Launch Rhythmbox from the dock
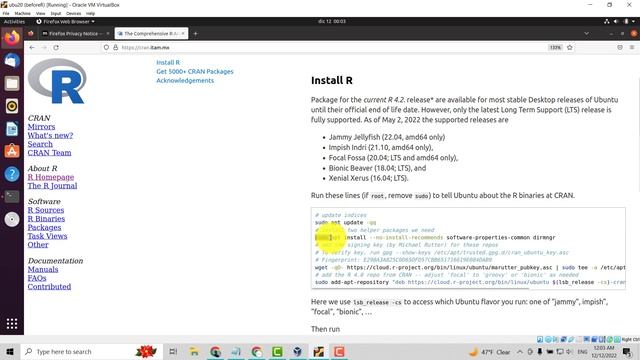Viewport: 640px width, 360px height. tap(12, 106)
